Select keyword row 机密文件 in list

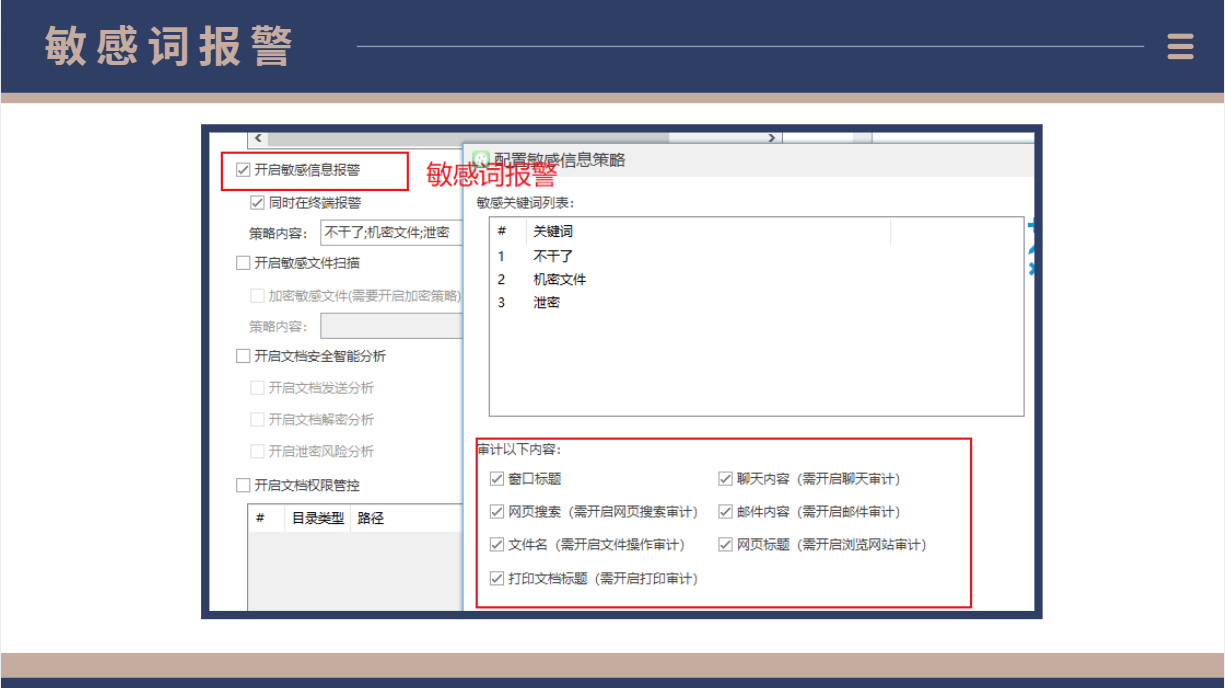(x=559, y=279)
